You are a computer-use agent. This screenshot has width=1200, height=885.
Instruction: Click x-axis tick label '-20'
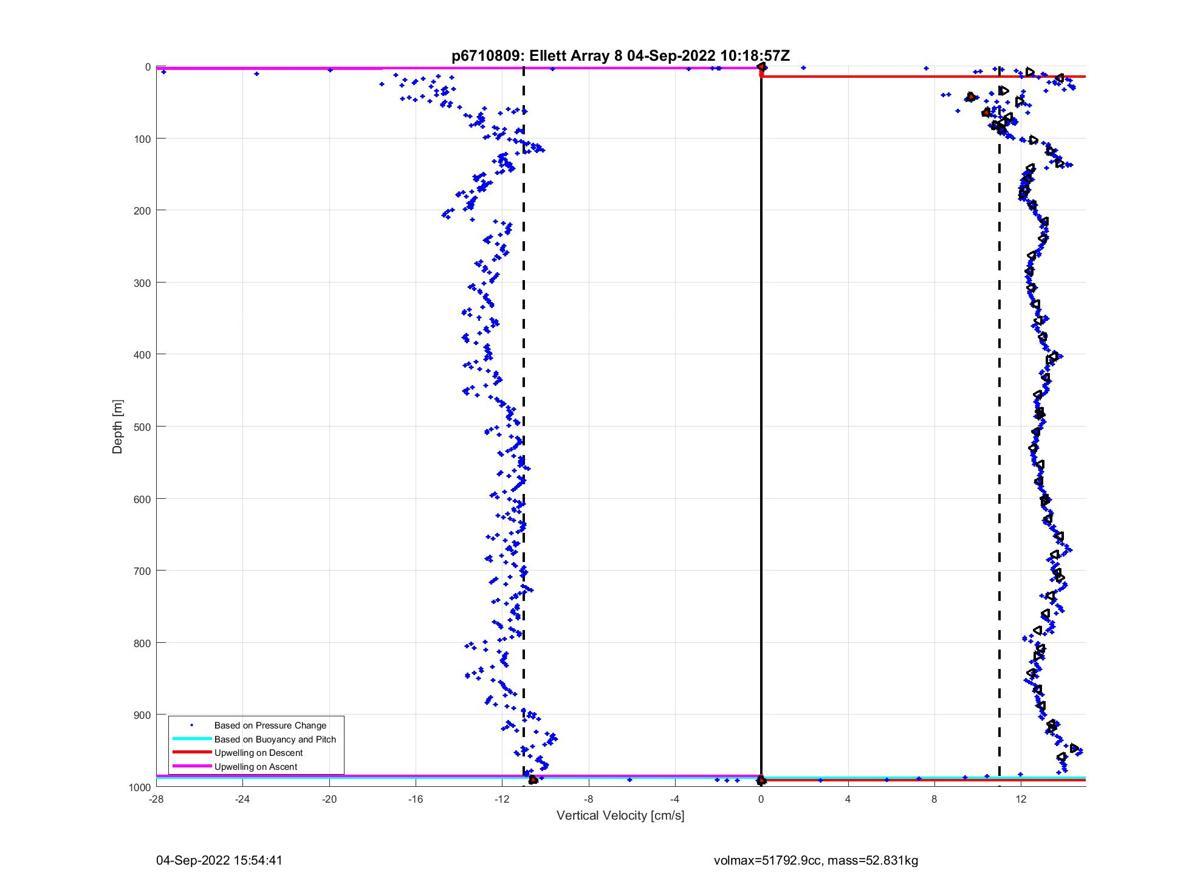329,798
